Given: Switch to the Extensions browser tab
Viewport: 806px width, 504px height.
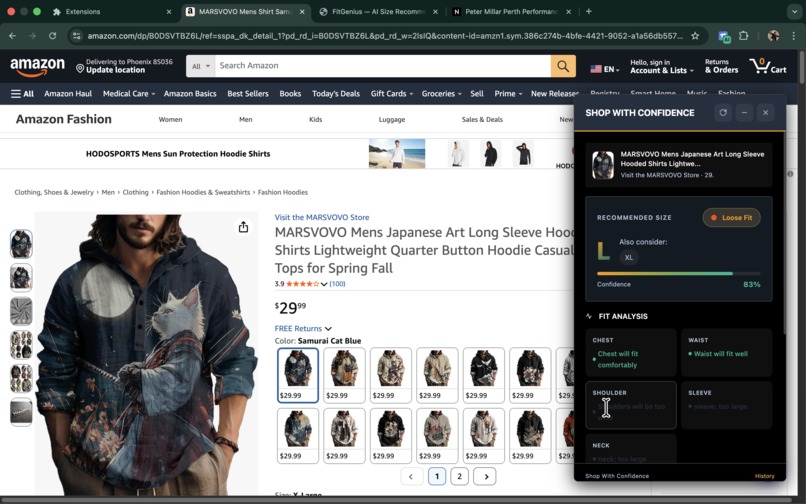Looking at the screenshot, I should click(x=112, y=11).
